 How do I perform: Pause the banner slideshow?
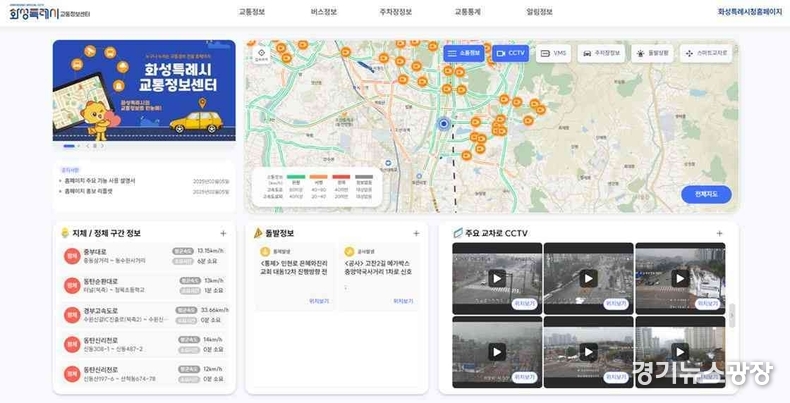(x=95, y=146)
